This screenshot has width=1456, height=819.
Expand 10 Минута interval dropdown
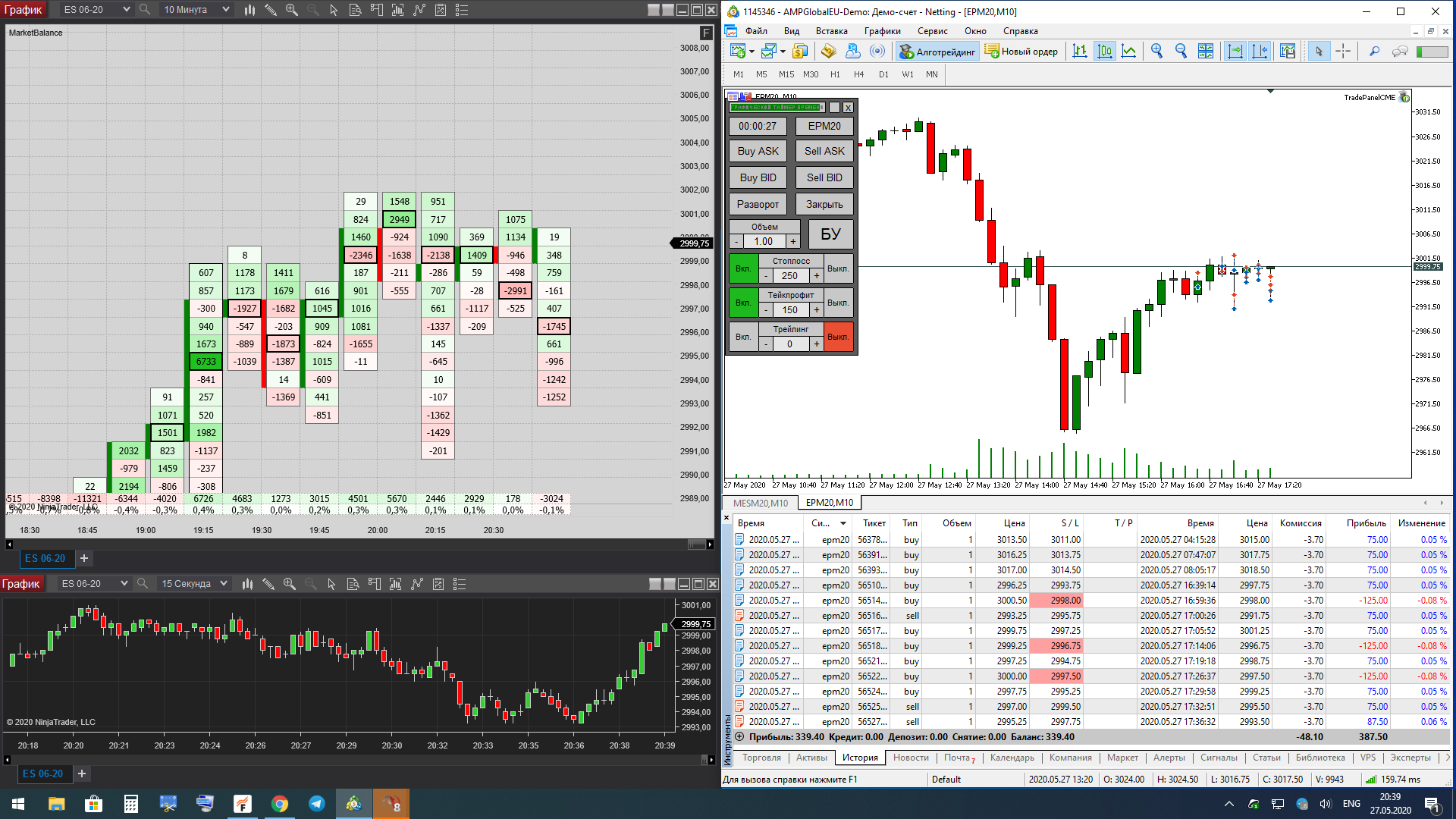pos(226,10)
